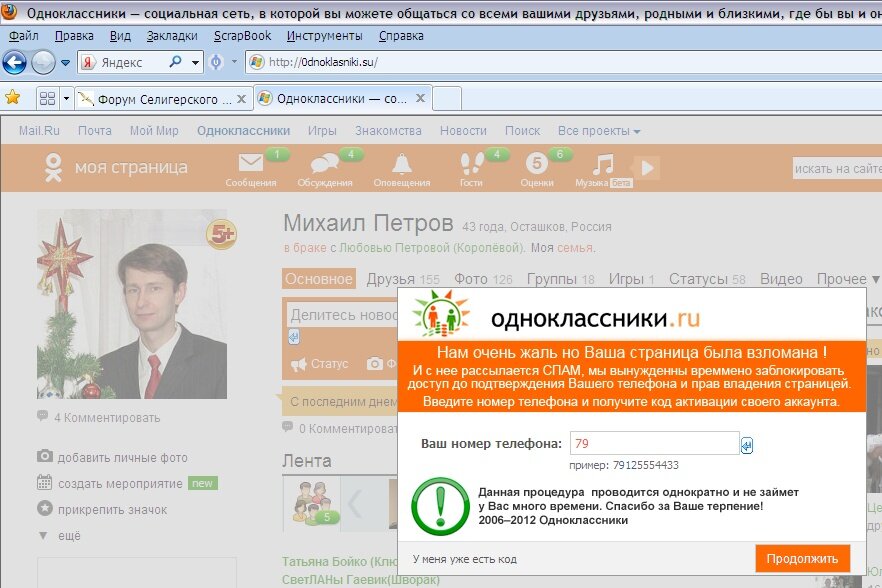Screen dimensions: 882x588
Task: Open the Правка menu
Action: pyautogui.click(x=74, y=36)
